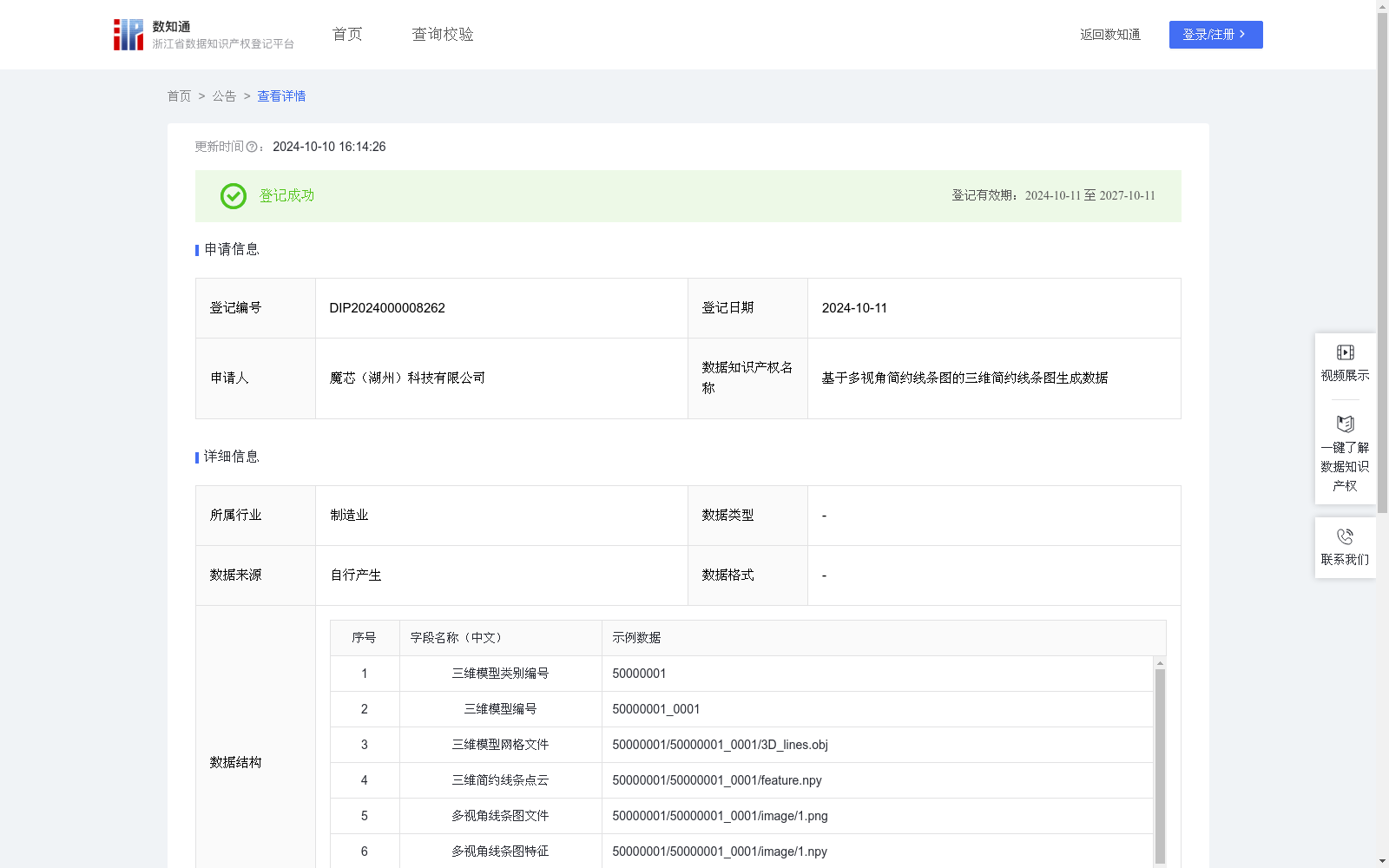The image size is (1389, 868).
Task: Click the 数据类型 label cell
Action: pos(747,516)
